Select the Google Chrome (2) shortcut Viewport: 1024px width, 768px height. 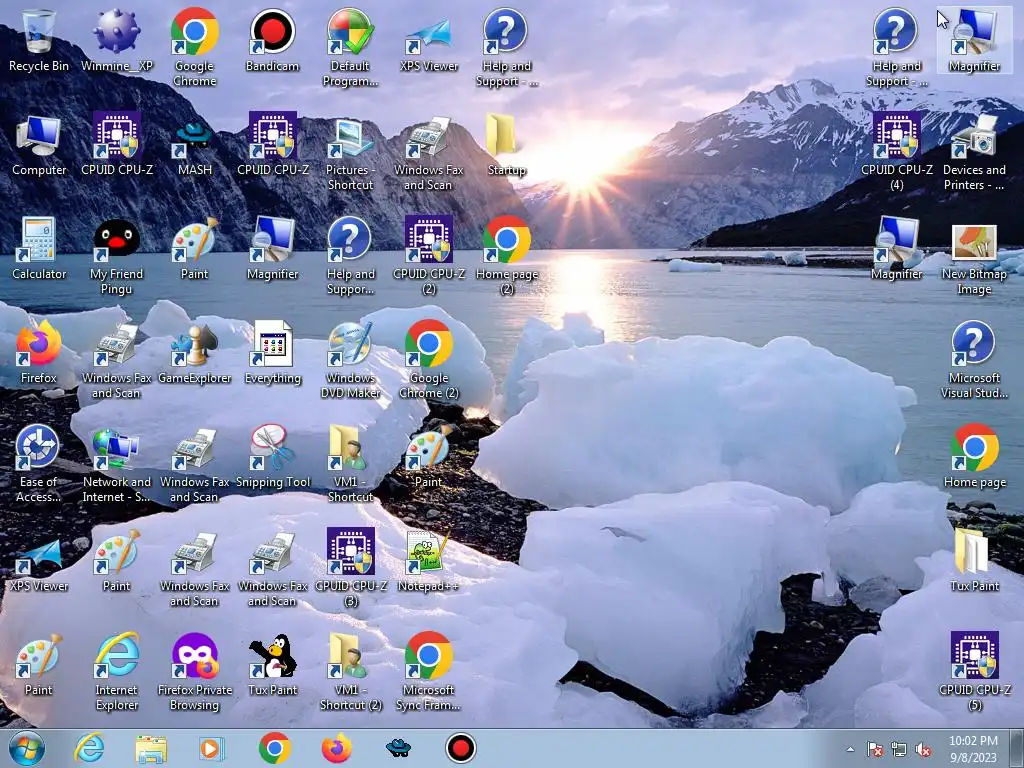point(429,360)
